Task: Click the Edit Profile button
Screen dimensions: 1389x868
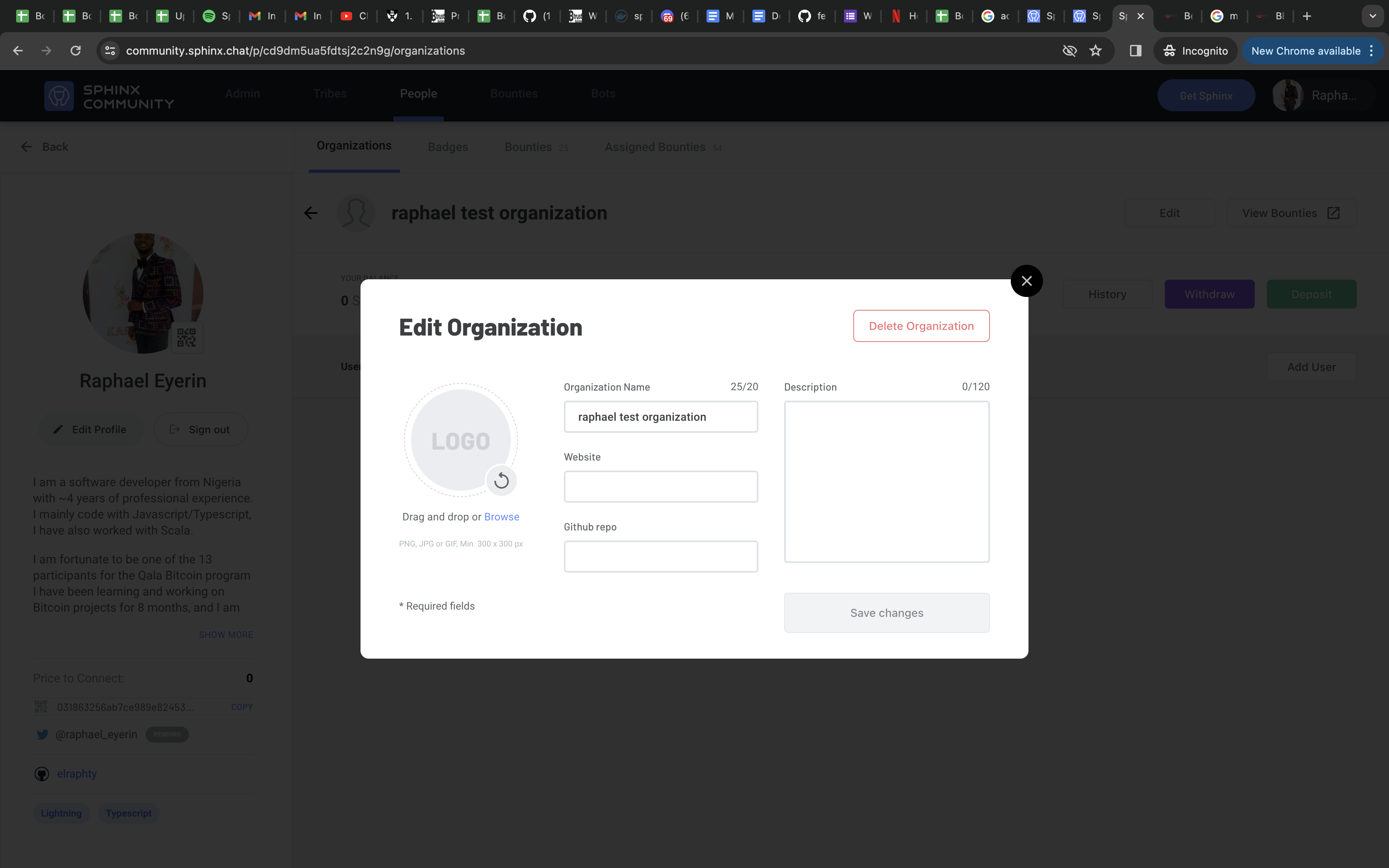Action: (90, 430)
